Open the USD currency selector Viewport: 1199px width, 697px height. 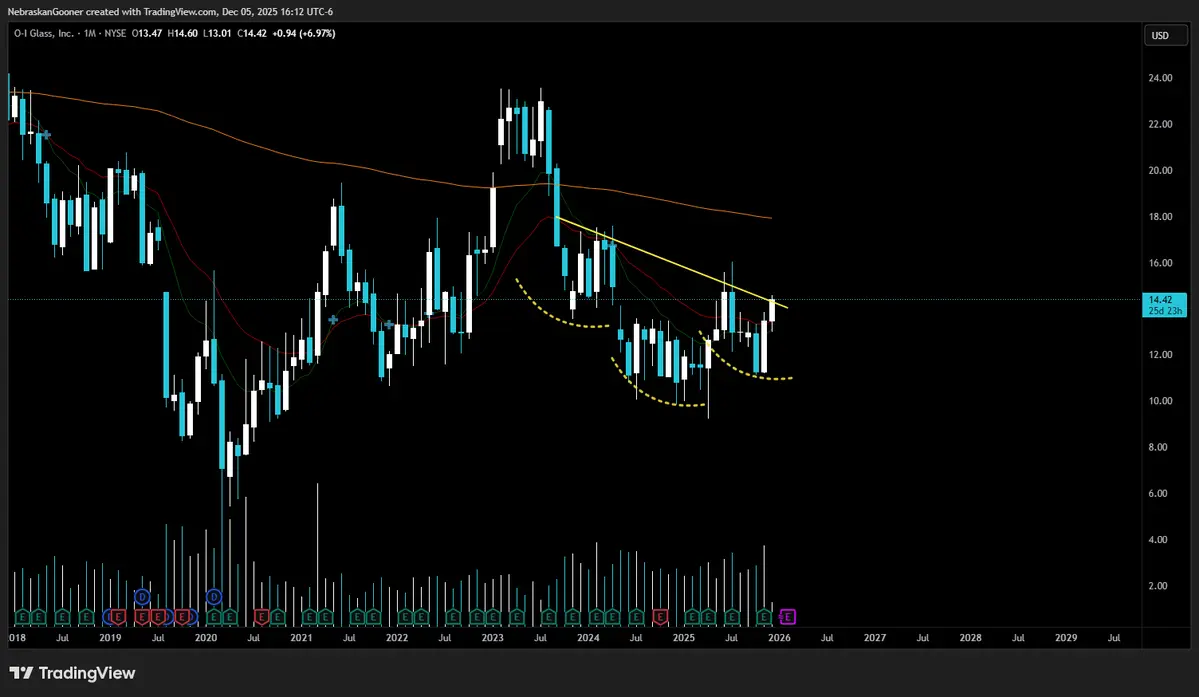1165,35
